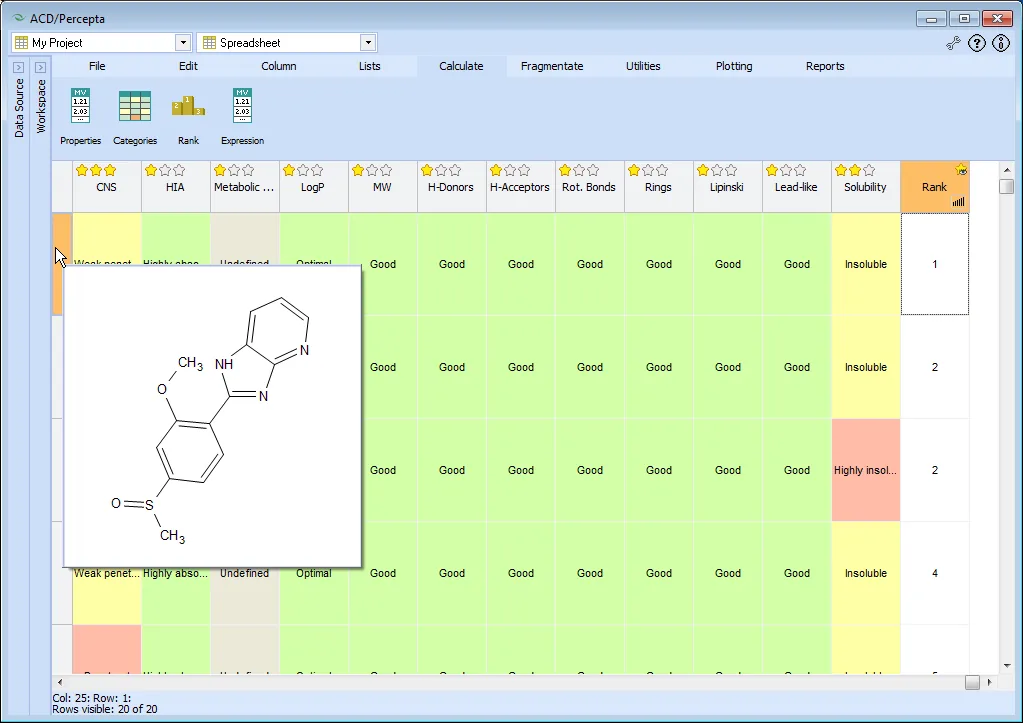Click the Workspace side panel label
1023x723 pixels.
point(41,106)
